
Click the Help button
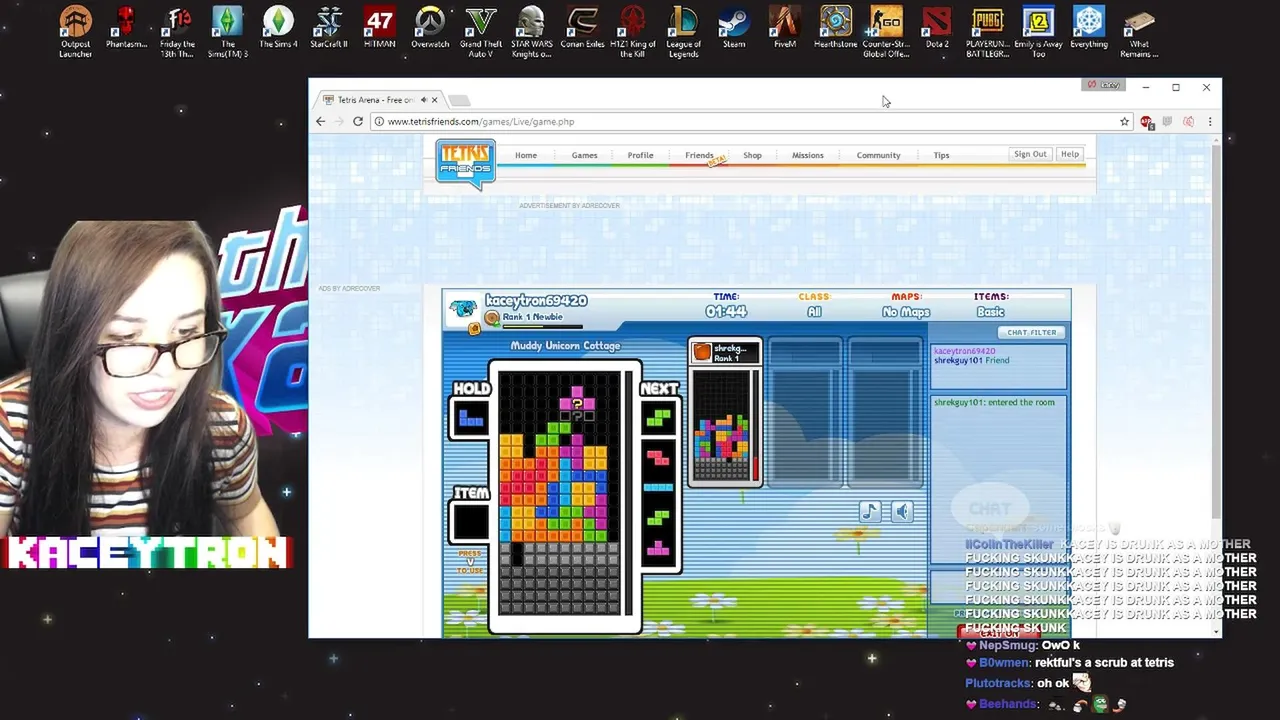click(1070, 154)
